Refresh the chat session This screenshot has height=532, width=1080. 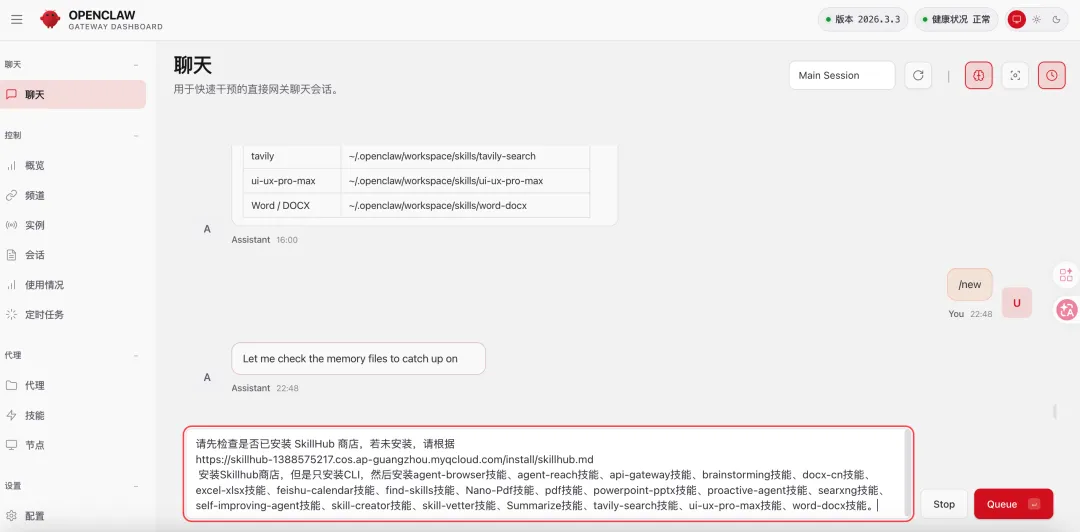coord(918,76)
